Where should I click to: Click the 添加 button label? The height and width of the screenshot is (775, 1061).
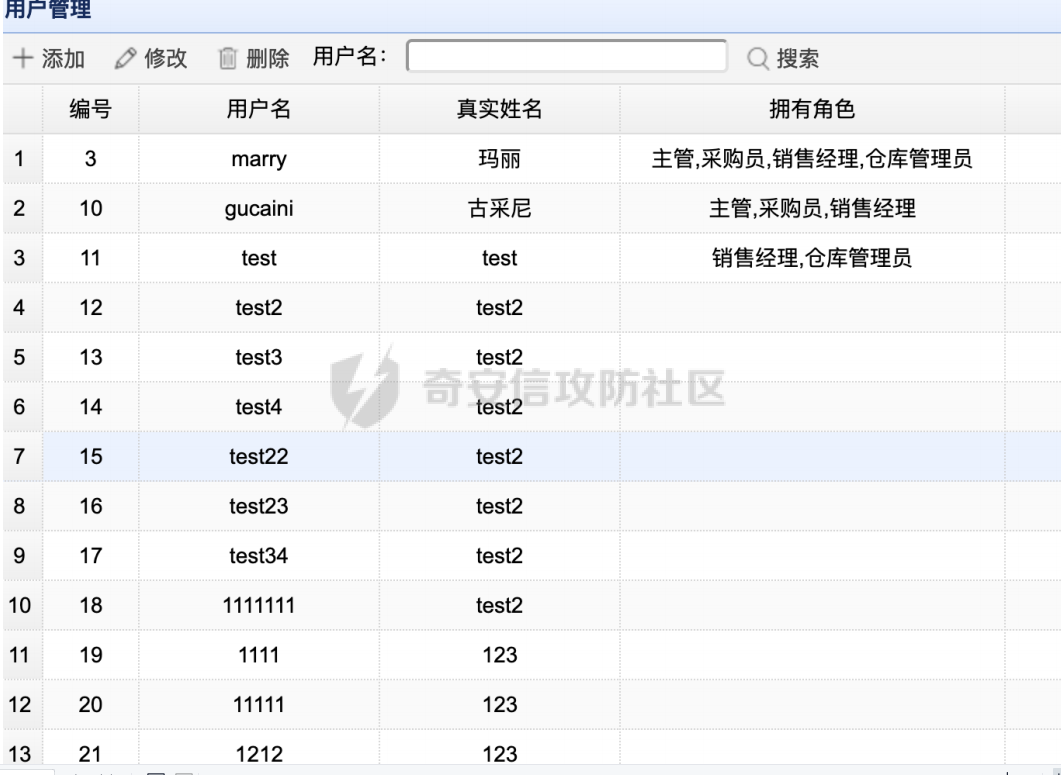63,58
